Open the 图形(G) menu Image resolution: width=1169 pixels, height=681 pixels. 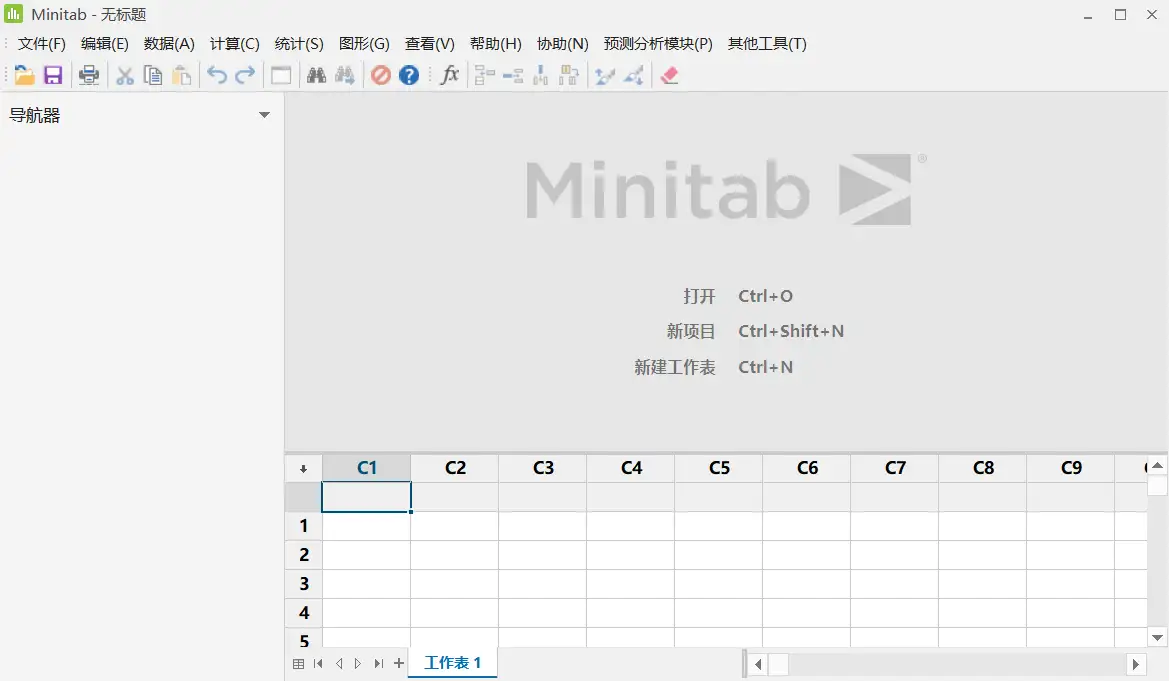coord(364,44)
